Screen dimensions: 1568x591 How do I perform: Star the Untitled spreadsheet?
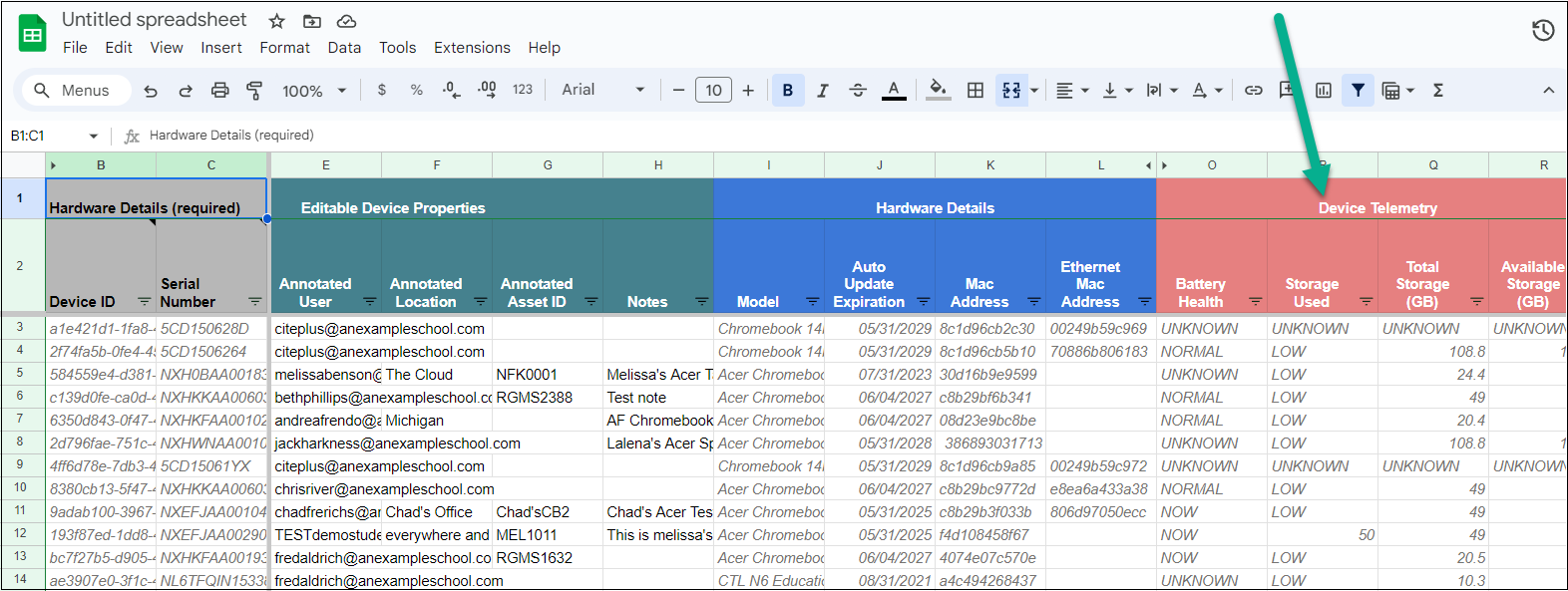coord(277,21)
